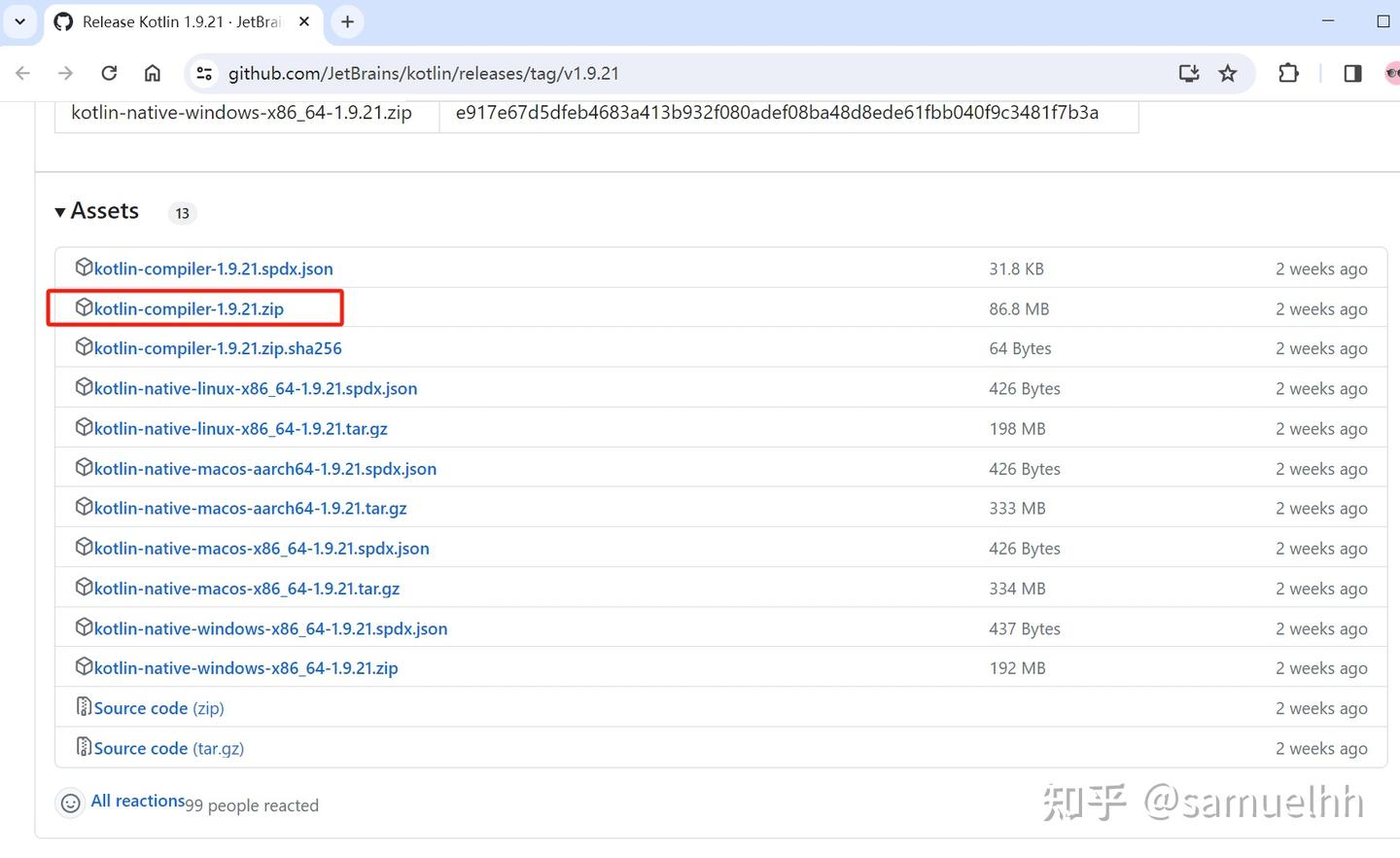Open the browser extensions menu

pos(1288,73)
